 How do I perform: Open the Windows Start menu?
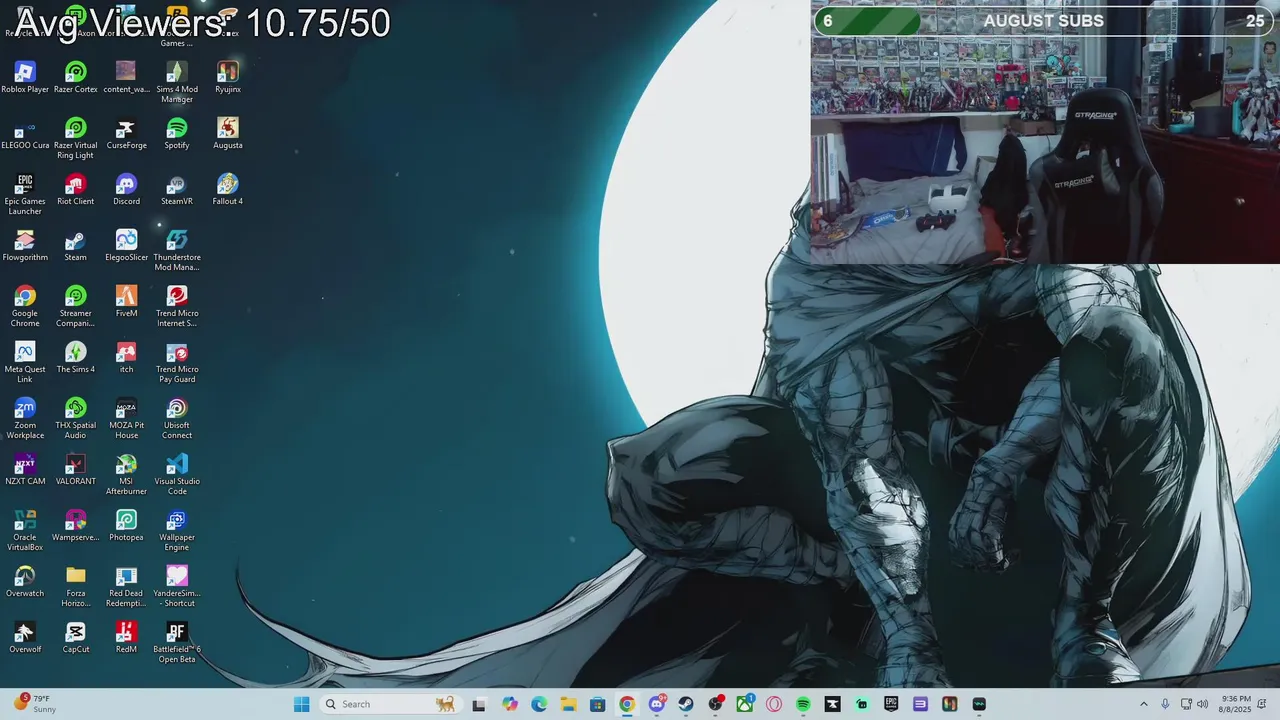click(x=301, y=704)
